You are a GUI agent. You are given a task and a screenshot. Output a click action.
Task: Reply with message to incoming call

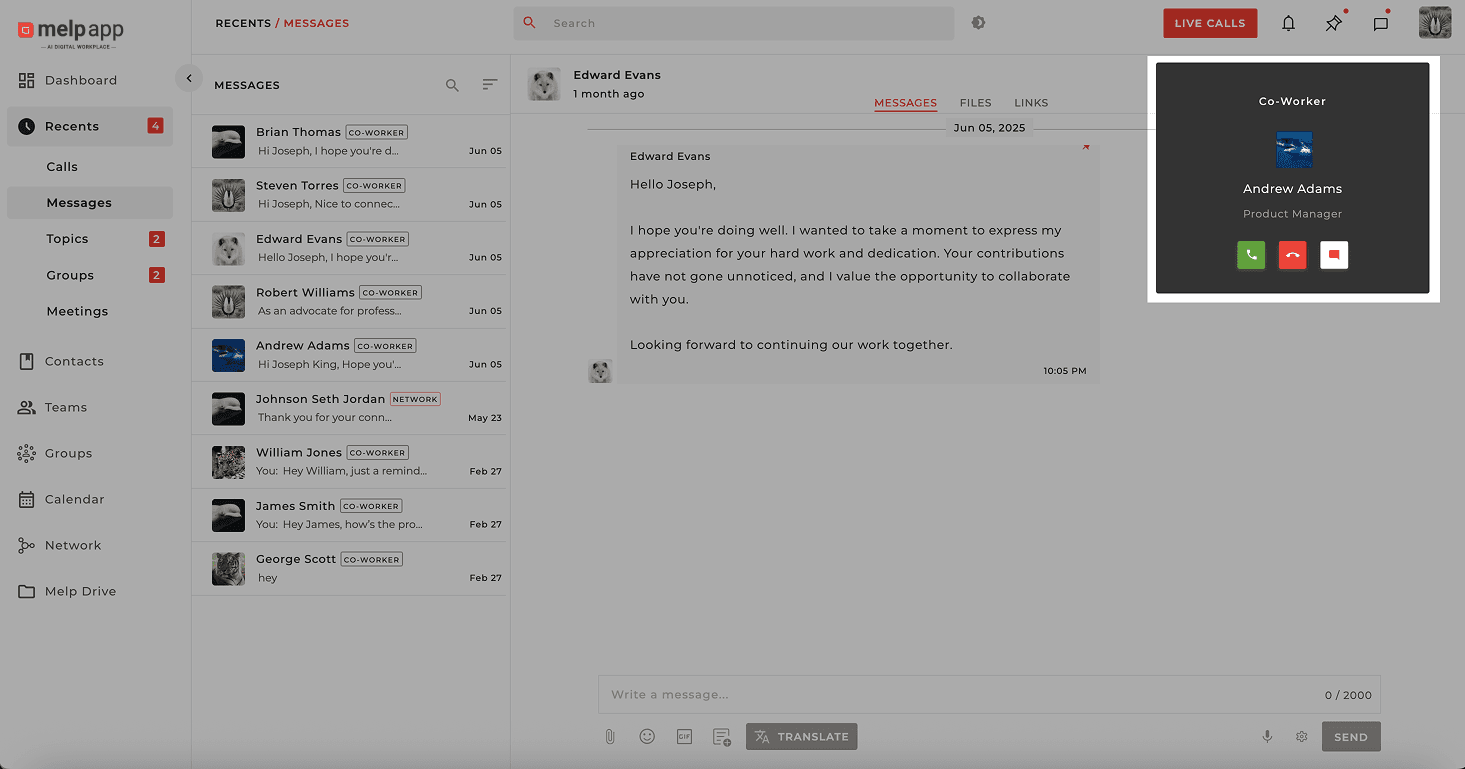[x=1334, y=255]
